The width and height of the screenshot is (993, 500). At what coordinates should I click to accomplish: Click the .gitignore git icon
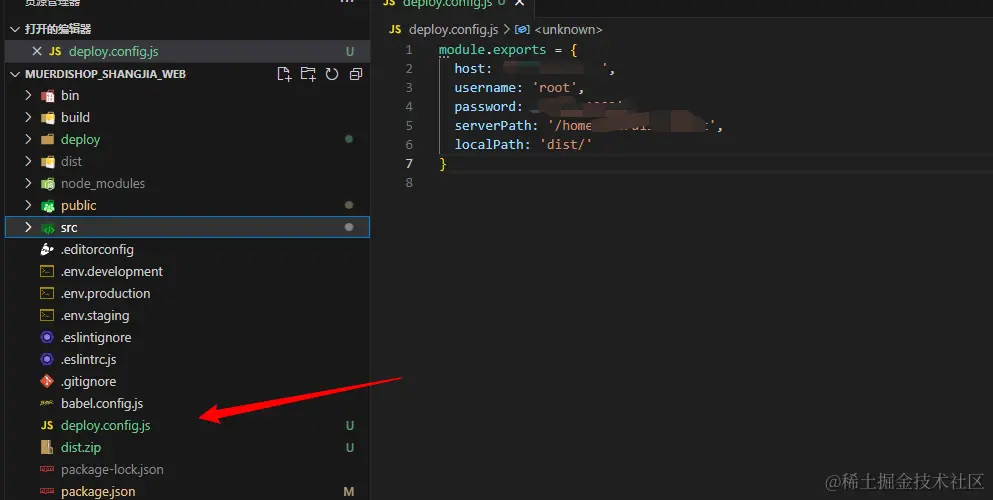point(47,382)
